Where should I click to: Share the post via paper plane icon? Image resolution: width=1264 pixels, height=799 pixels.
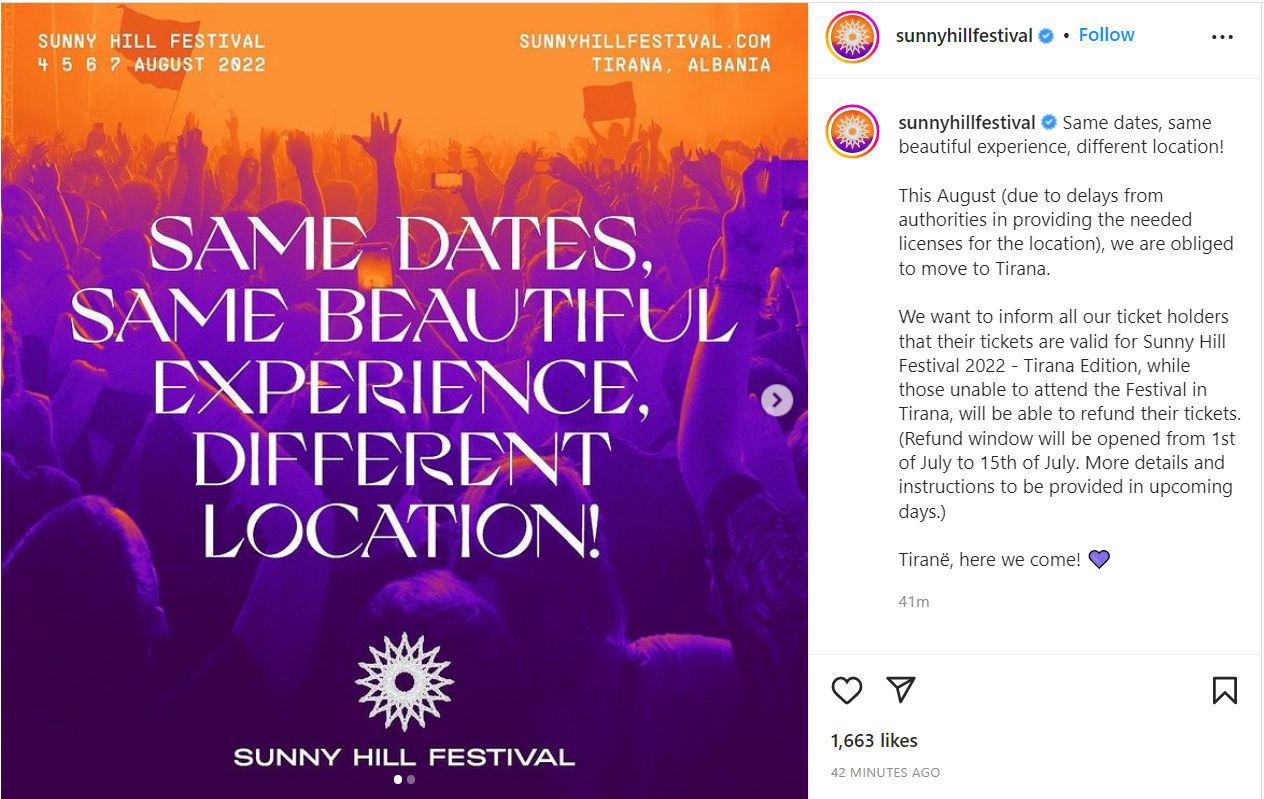[901, 690]
